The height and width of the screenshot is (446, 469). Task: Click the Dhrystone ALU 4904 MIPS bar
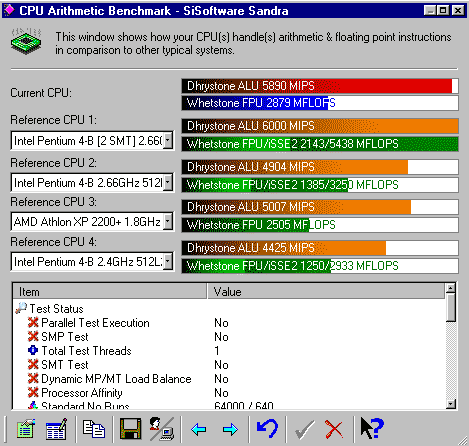tap(320, 167)
